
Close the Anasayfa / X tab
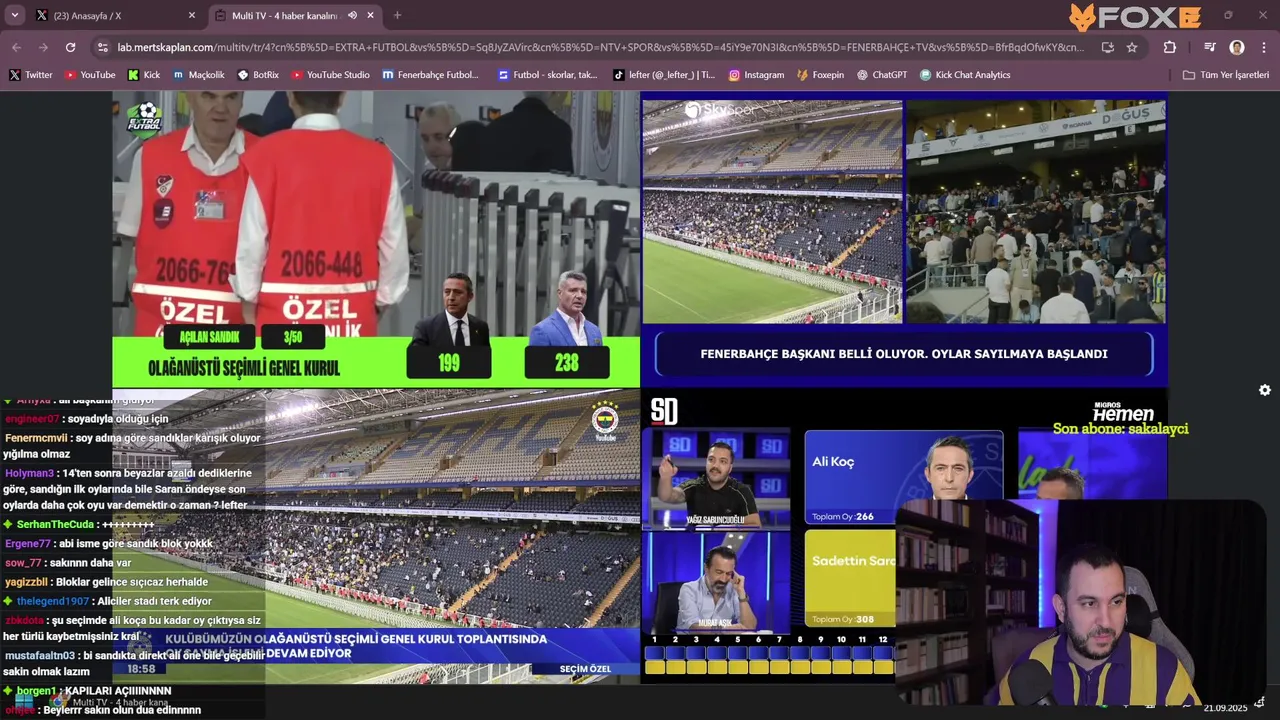coord(192,15)
